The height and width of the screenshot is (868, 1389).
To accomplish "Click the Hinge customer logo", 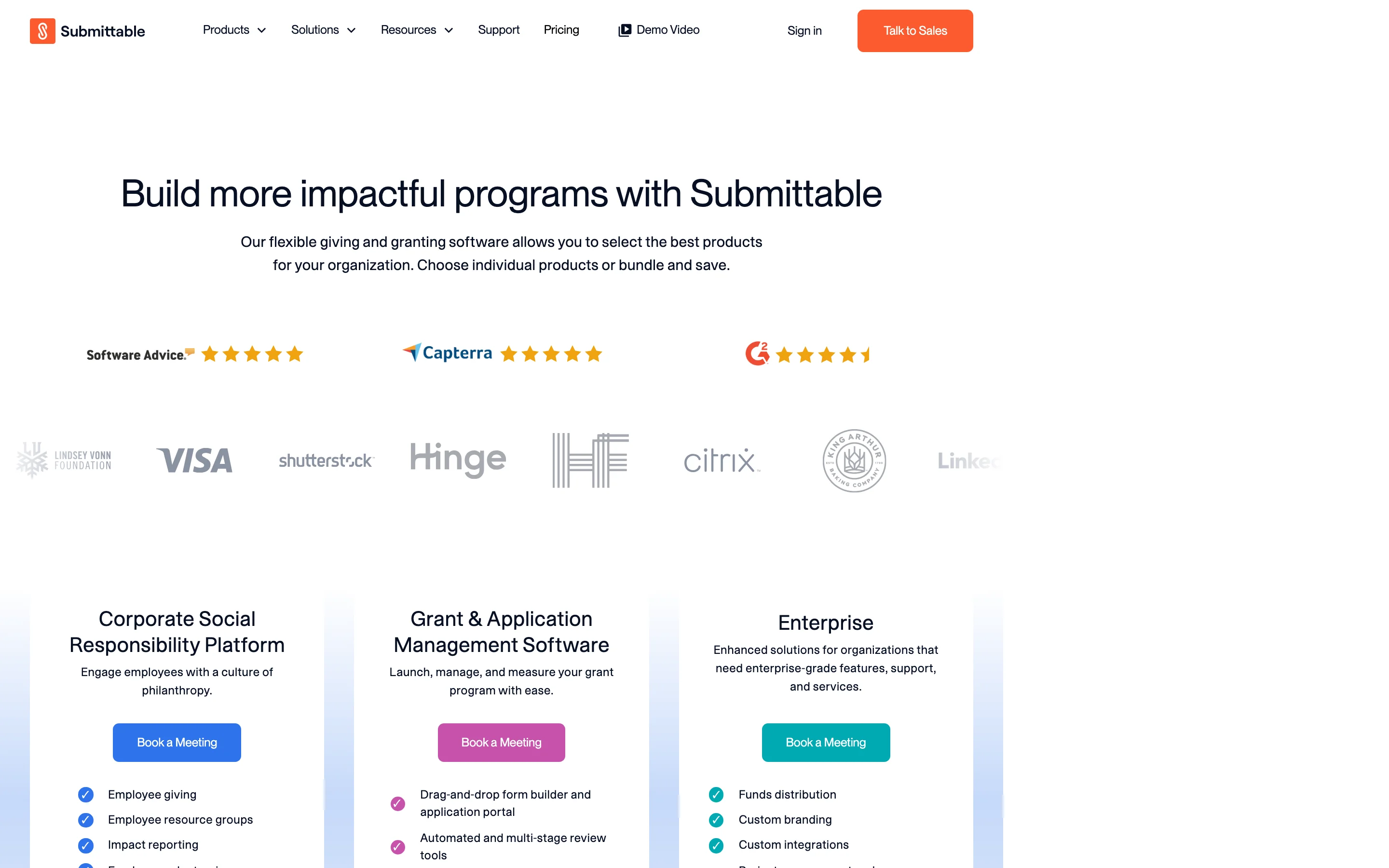I will (458, 460).
